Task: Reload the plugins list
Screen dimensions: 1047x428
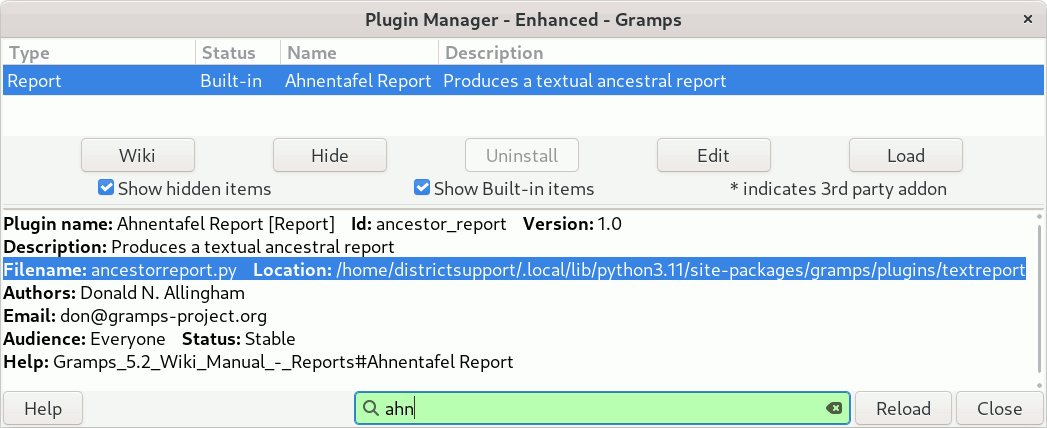Action: tap(903, 408)
